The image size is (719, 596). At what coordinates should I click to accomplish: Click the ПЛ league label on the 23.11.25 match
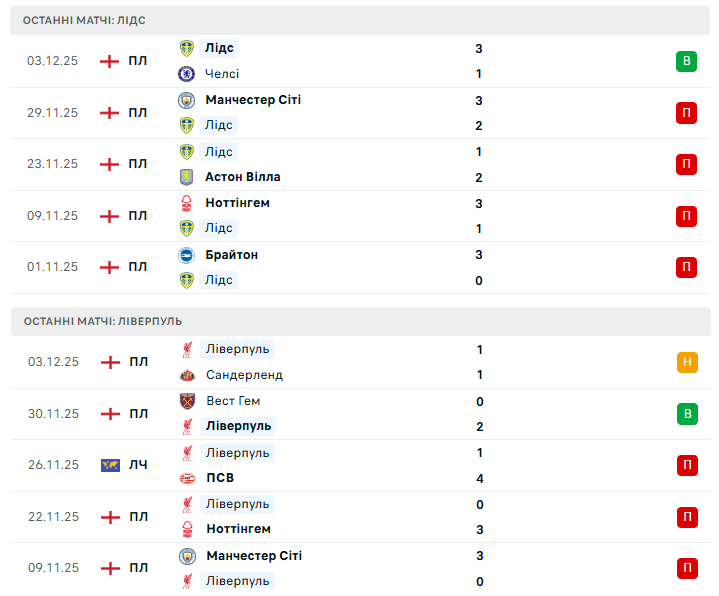(137, 164)
